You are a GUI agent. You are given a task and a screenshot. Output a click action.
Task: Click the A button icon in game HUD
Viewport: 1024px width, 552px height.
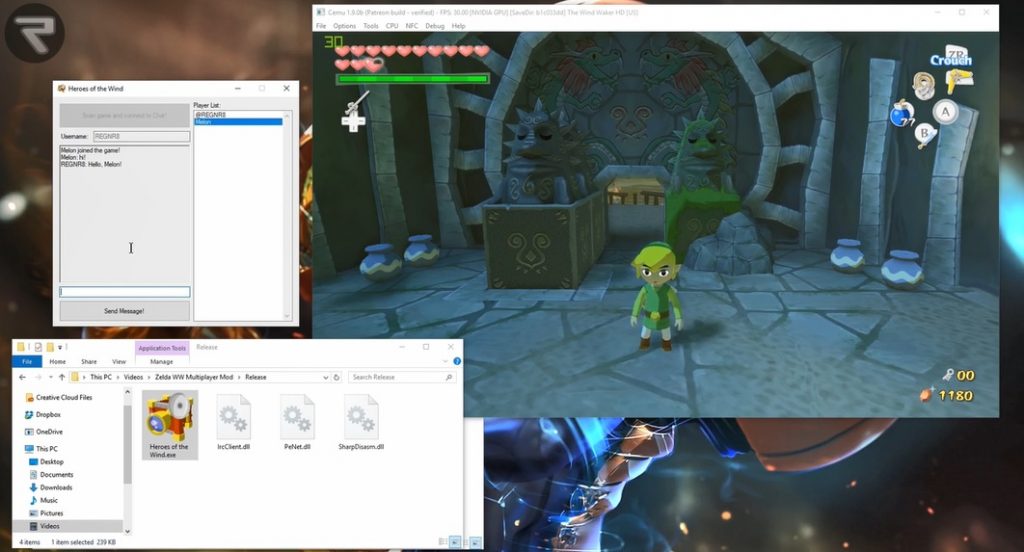pyautogui.click(x=944, y=112)
